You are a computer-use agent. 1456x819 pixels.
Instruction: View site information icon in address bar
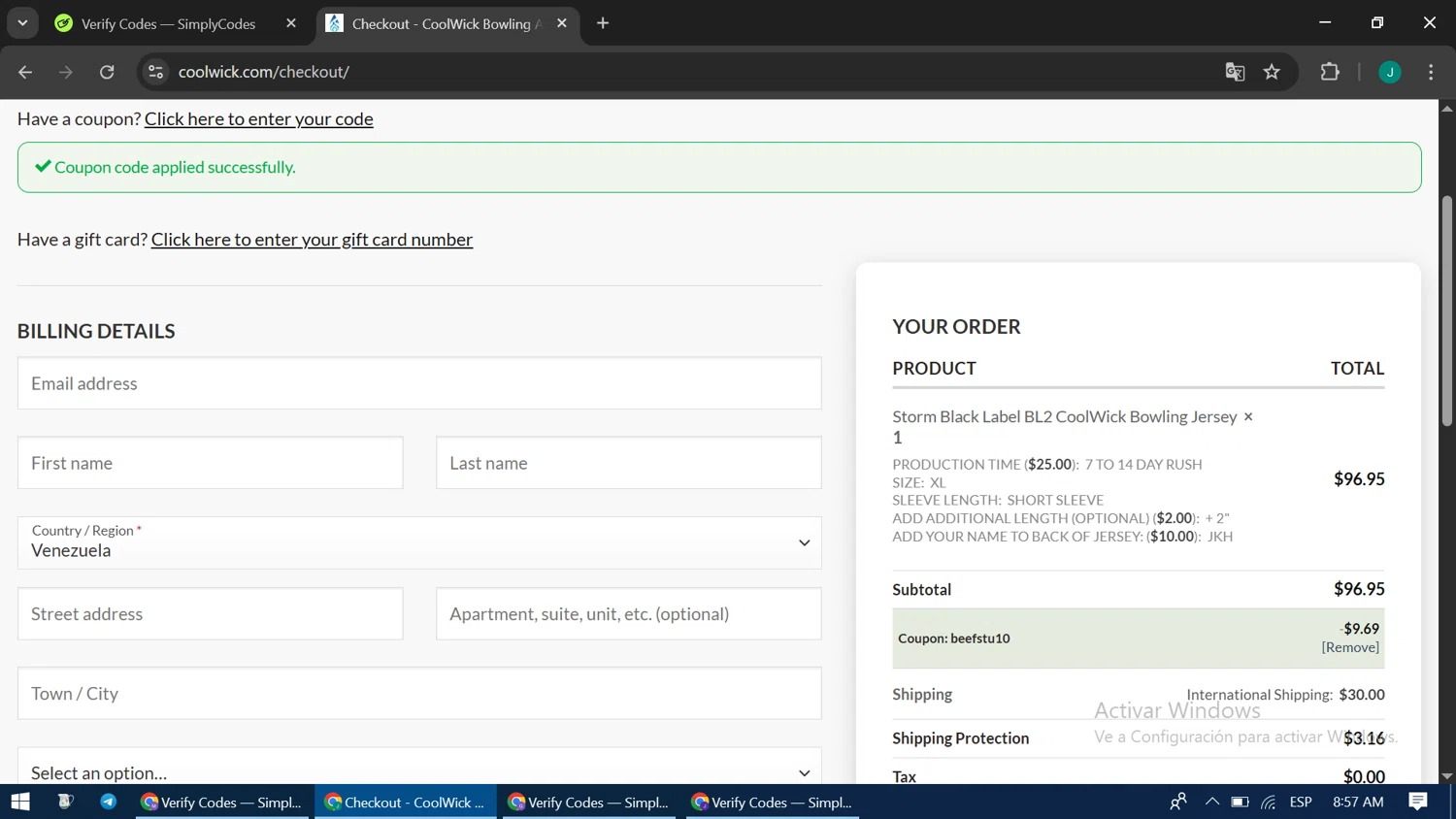(156, 72)
